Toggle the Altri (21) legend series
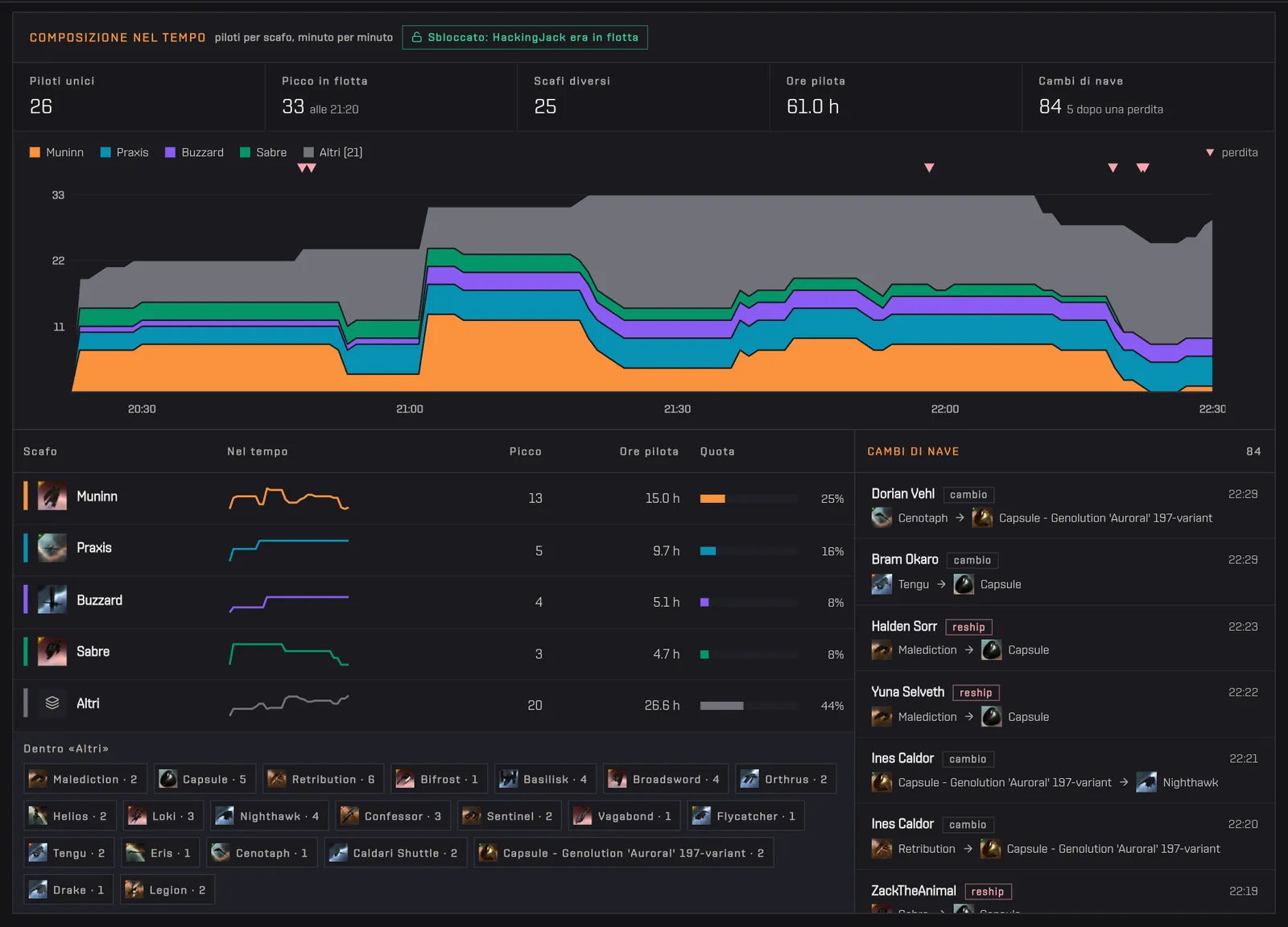This screenshot has height=927, width=1288. tap(332, 152)
